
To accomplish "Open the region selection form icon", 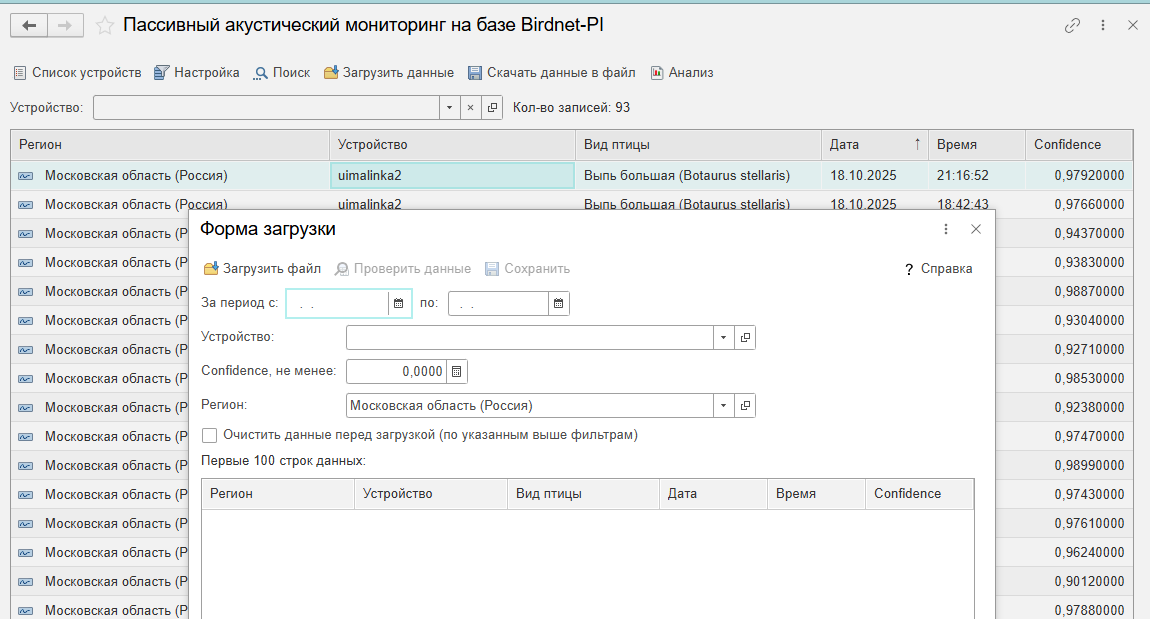I will point(745,405).
